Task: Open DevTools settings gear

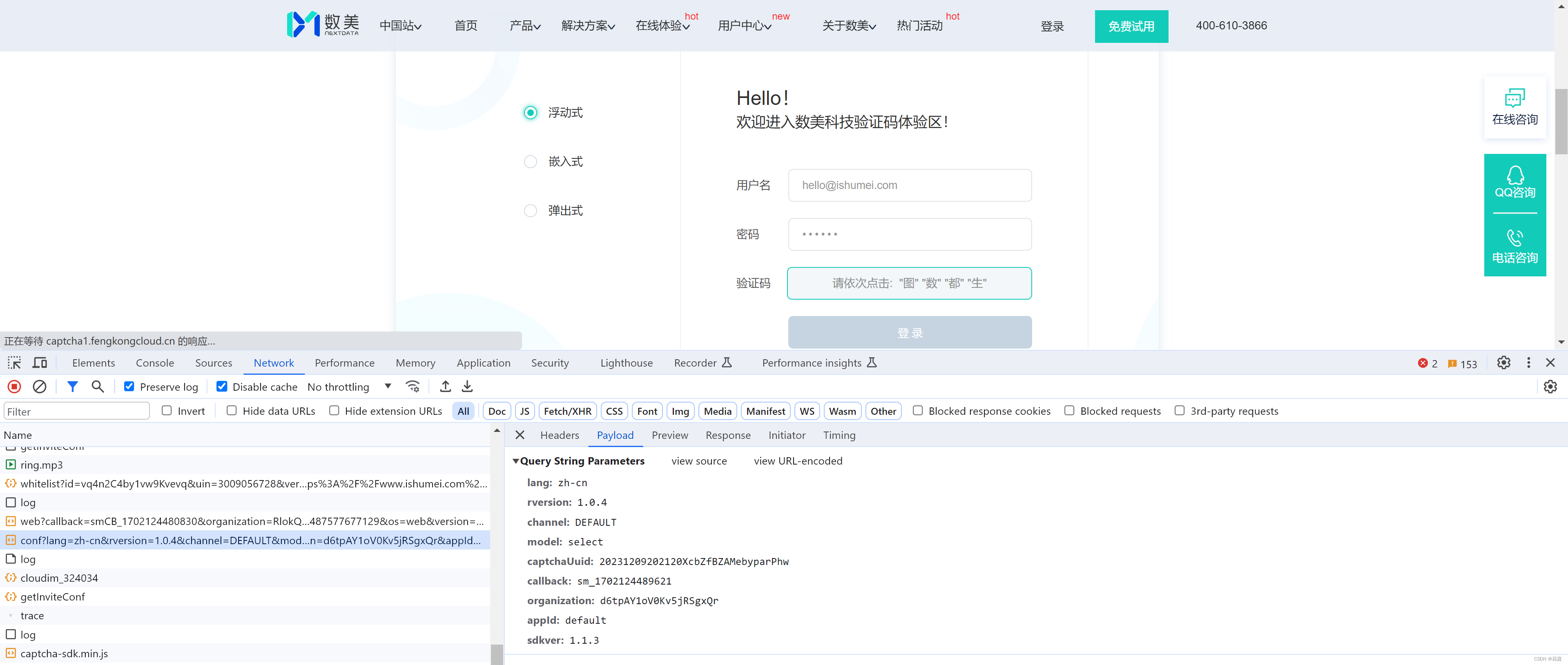Action: tap(1503, 363)
